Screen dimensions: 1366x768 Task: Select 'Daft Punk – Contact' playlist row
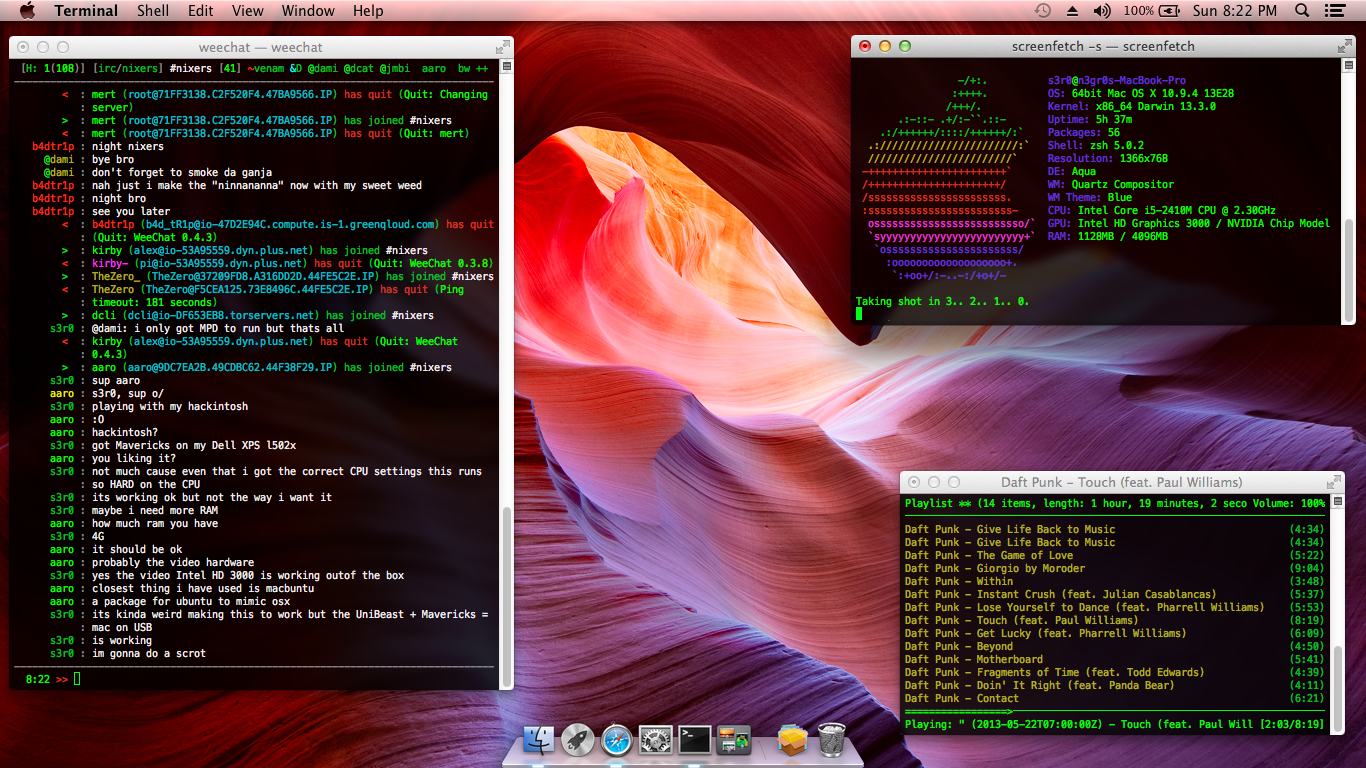(x=1115, y=698)
